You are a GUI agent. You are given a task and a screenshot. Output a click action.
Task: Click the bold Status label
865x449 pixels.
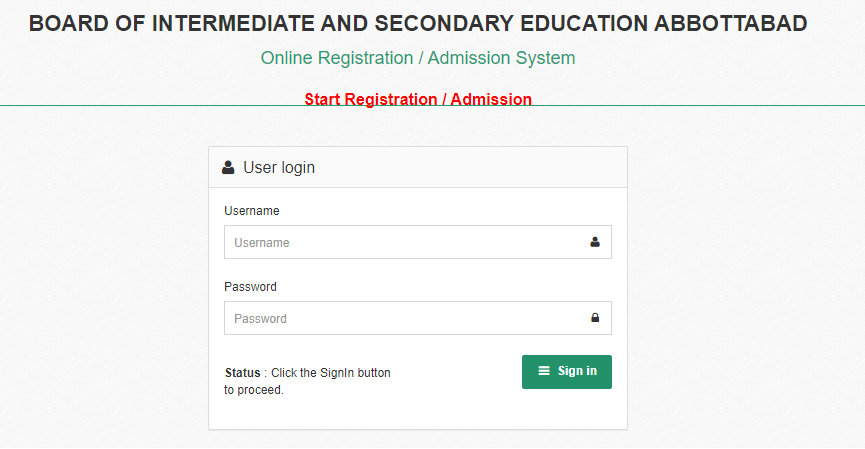242,373
